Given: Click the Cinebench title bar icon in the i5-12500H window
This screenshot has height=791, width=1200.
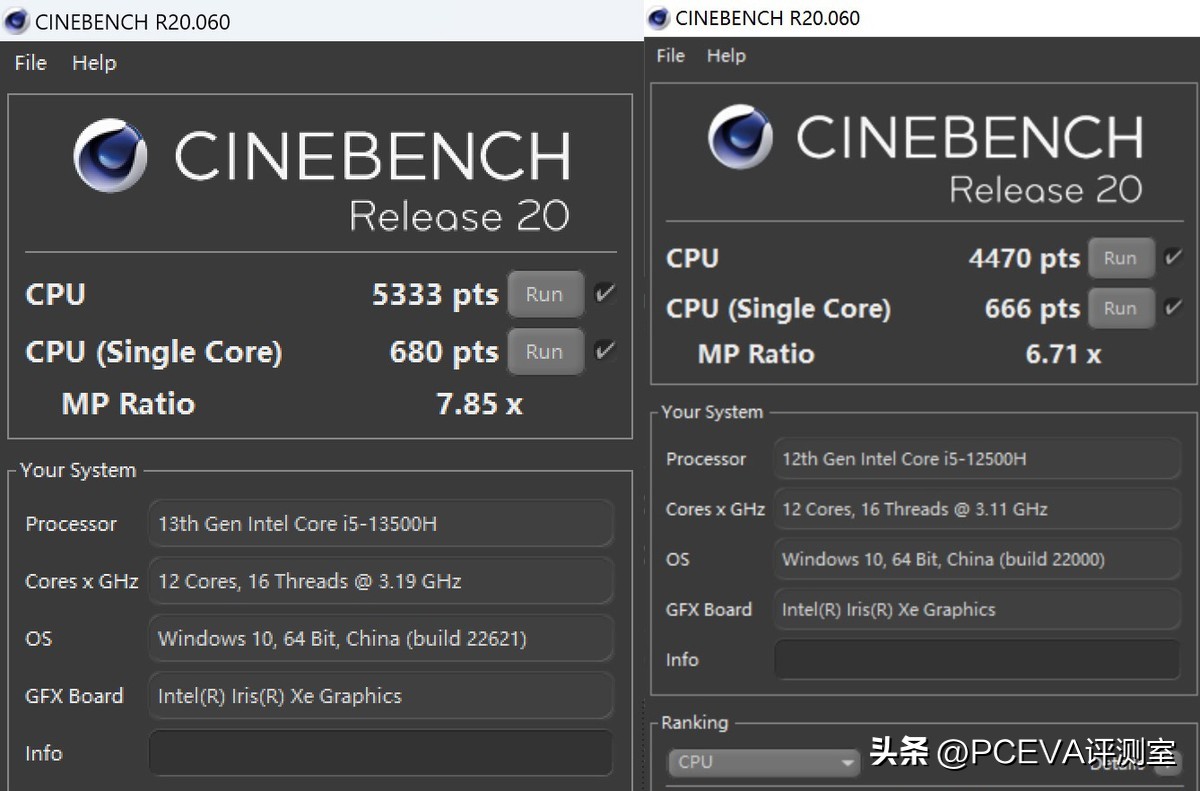Looking at the screenshot, I should coord(658,18).
